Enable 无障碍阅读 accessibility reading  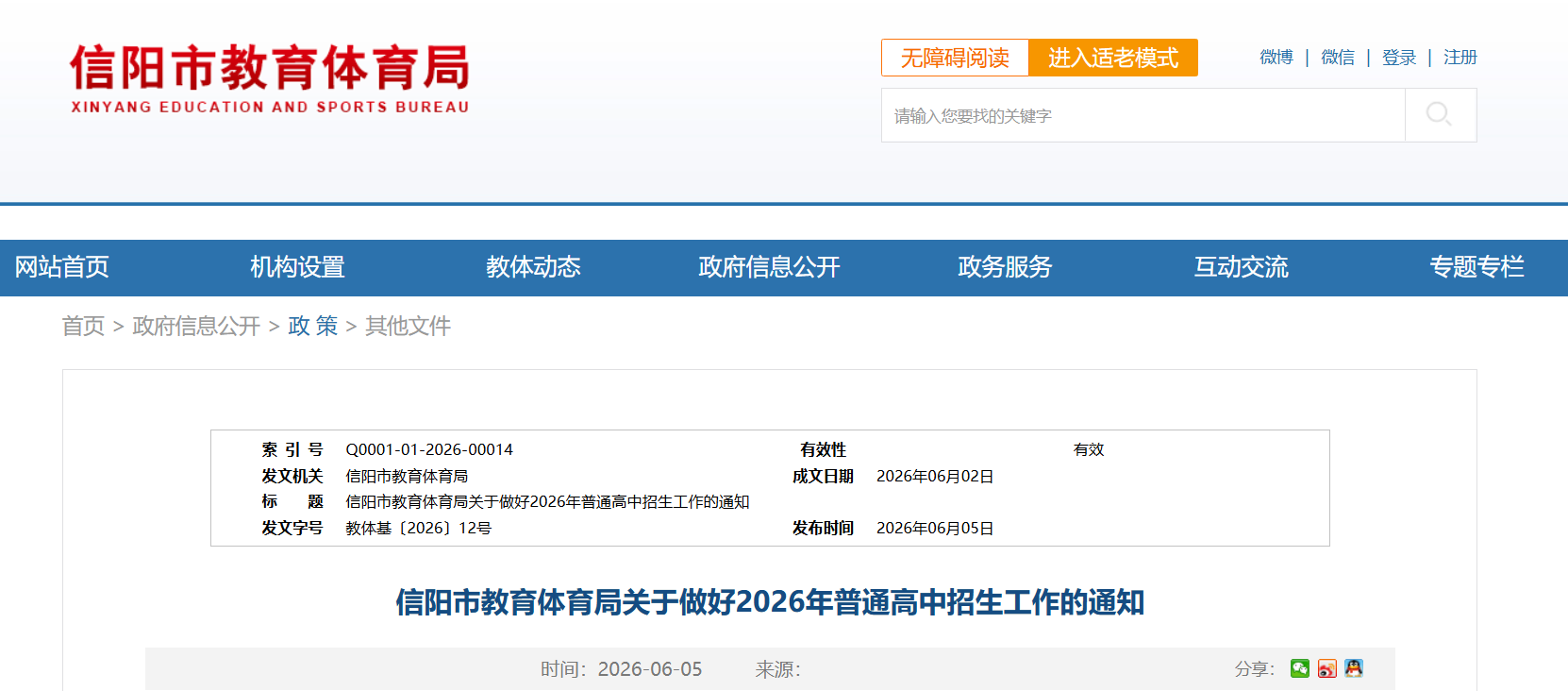click(955, 58)
